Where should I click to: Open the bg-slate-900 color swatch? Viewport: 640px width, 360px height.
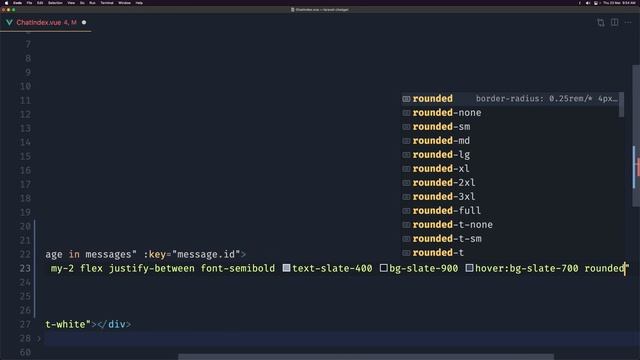pos(383,268)
